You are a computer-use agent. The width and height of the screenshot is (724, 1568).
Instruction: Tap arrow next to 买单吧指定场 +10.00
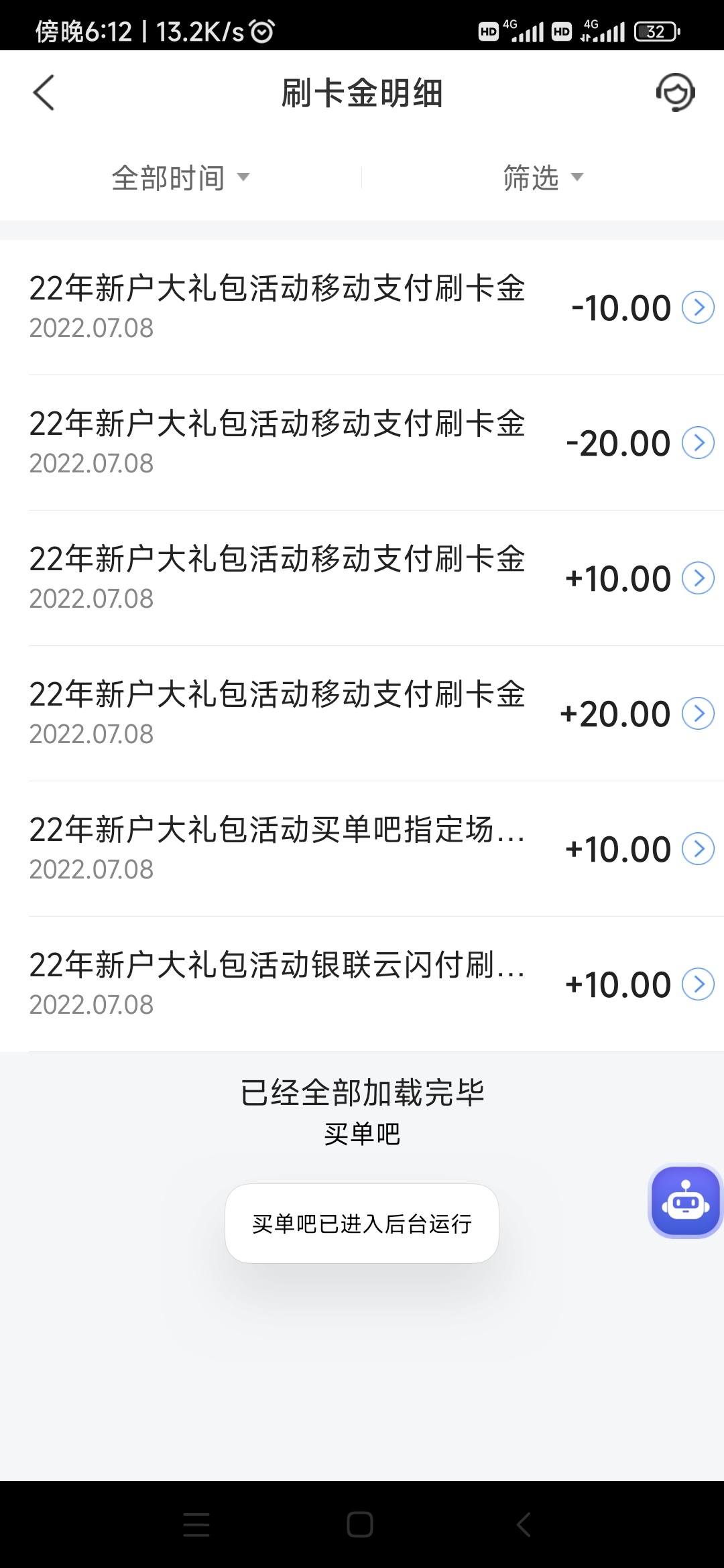tap(698, 849)
